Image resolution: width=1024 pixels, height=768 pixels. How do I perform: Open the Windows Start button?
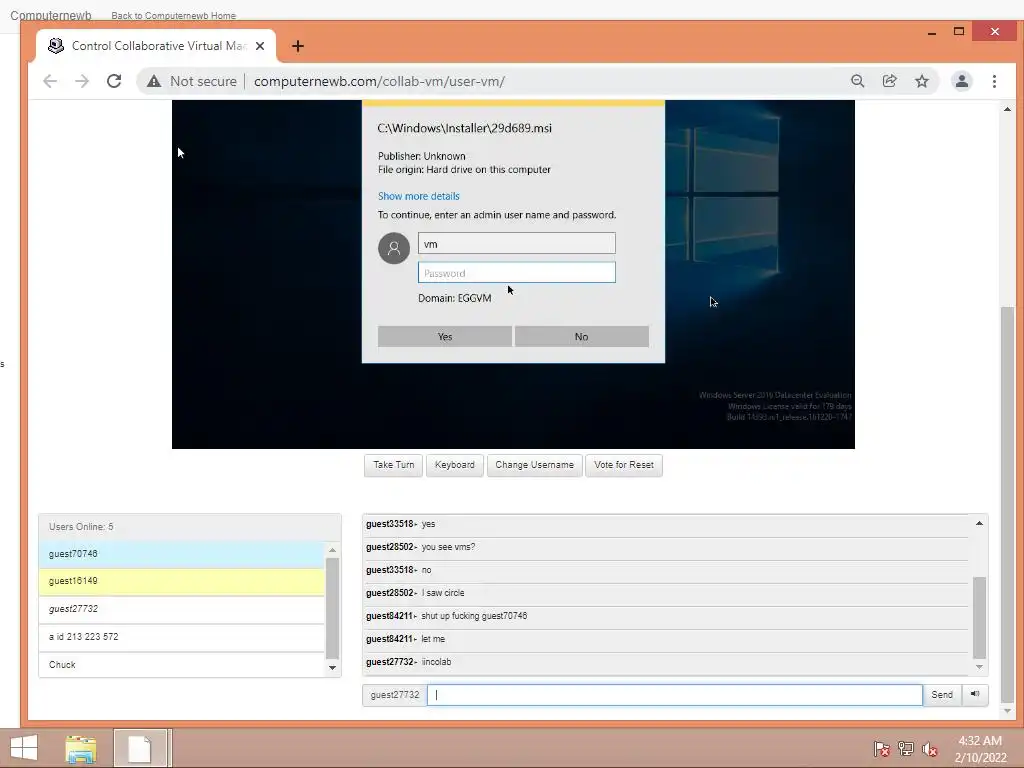click(24, 748)
